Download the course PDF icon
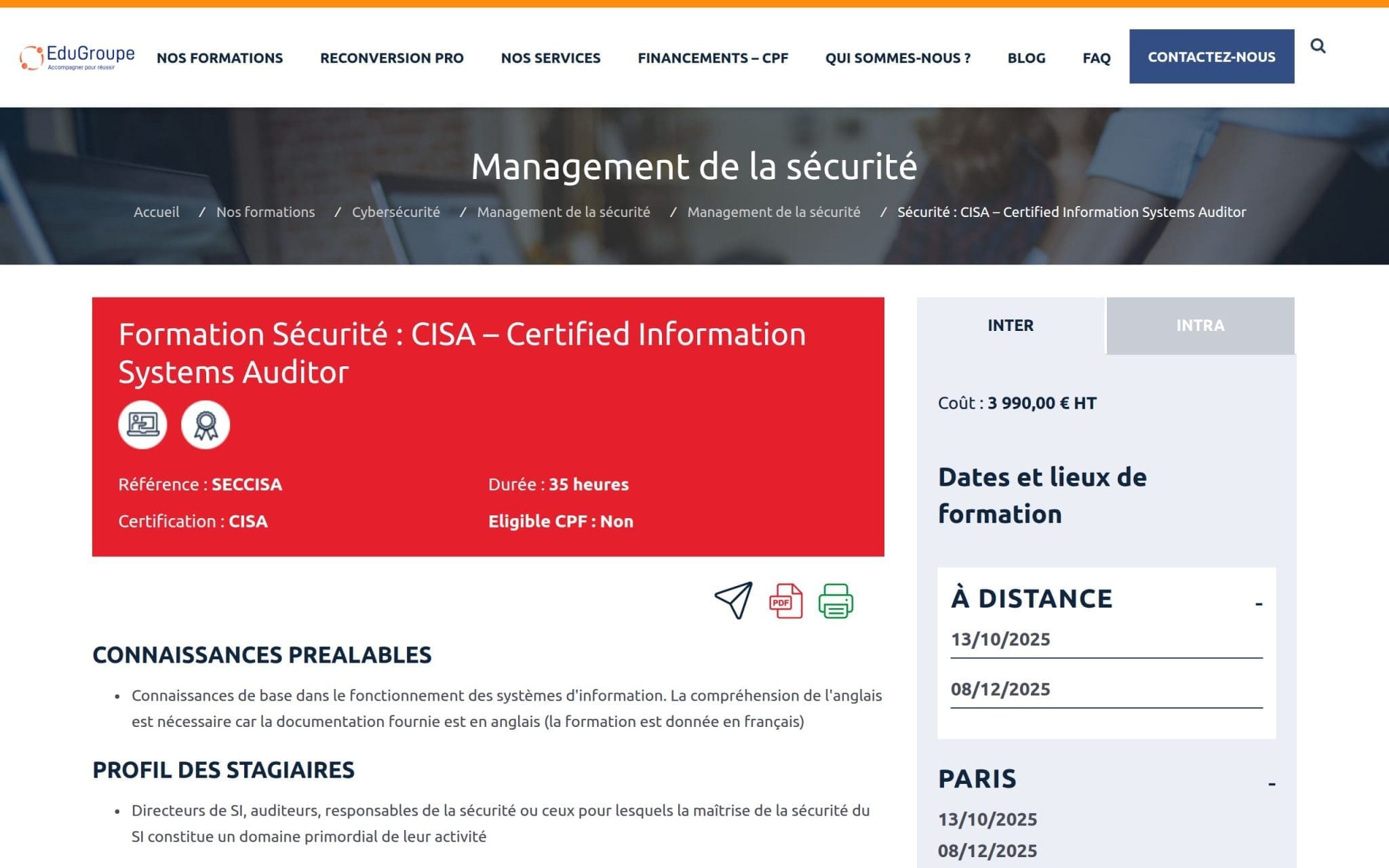Image resolution: width=1389 pixels, height=868 pixels. (785, 601)
